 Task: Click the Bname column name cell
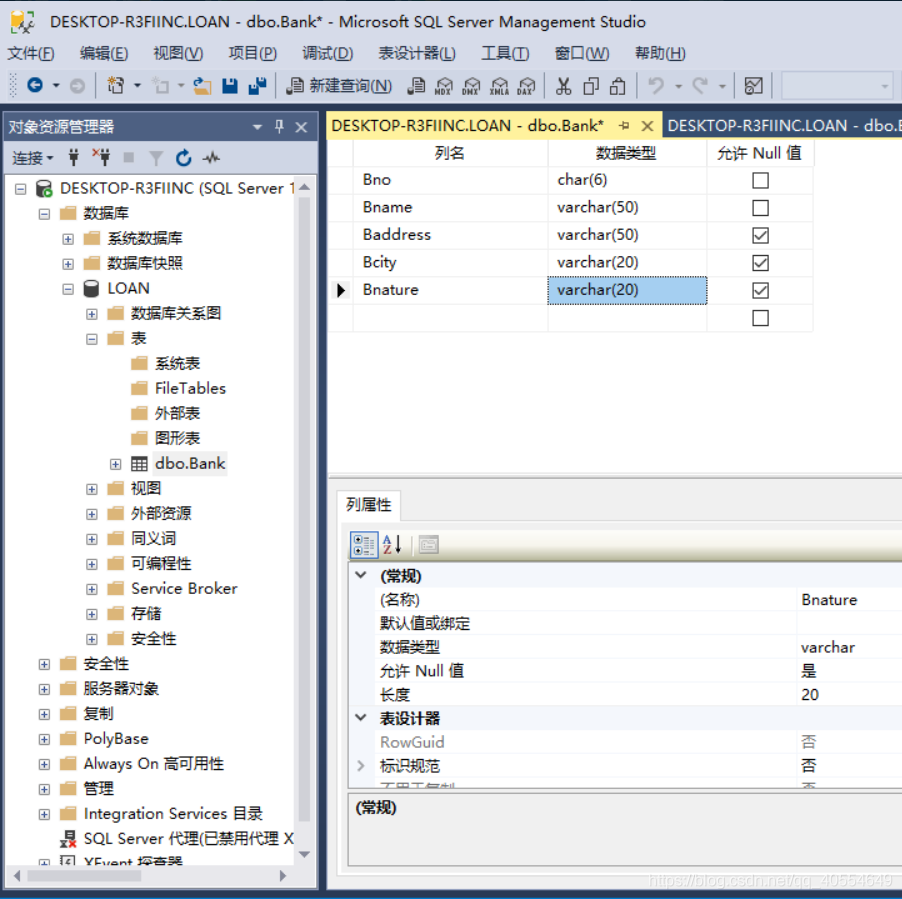click(x=450, y=208)
